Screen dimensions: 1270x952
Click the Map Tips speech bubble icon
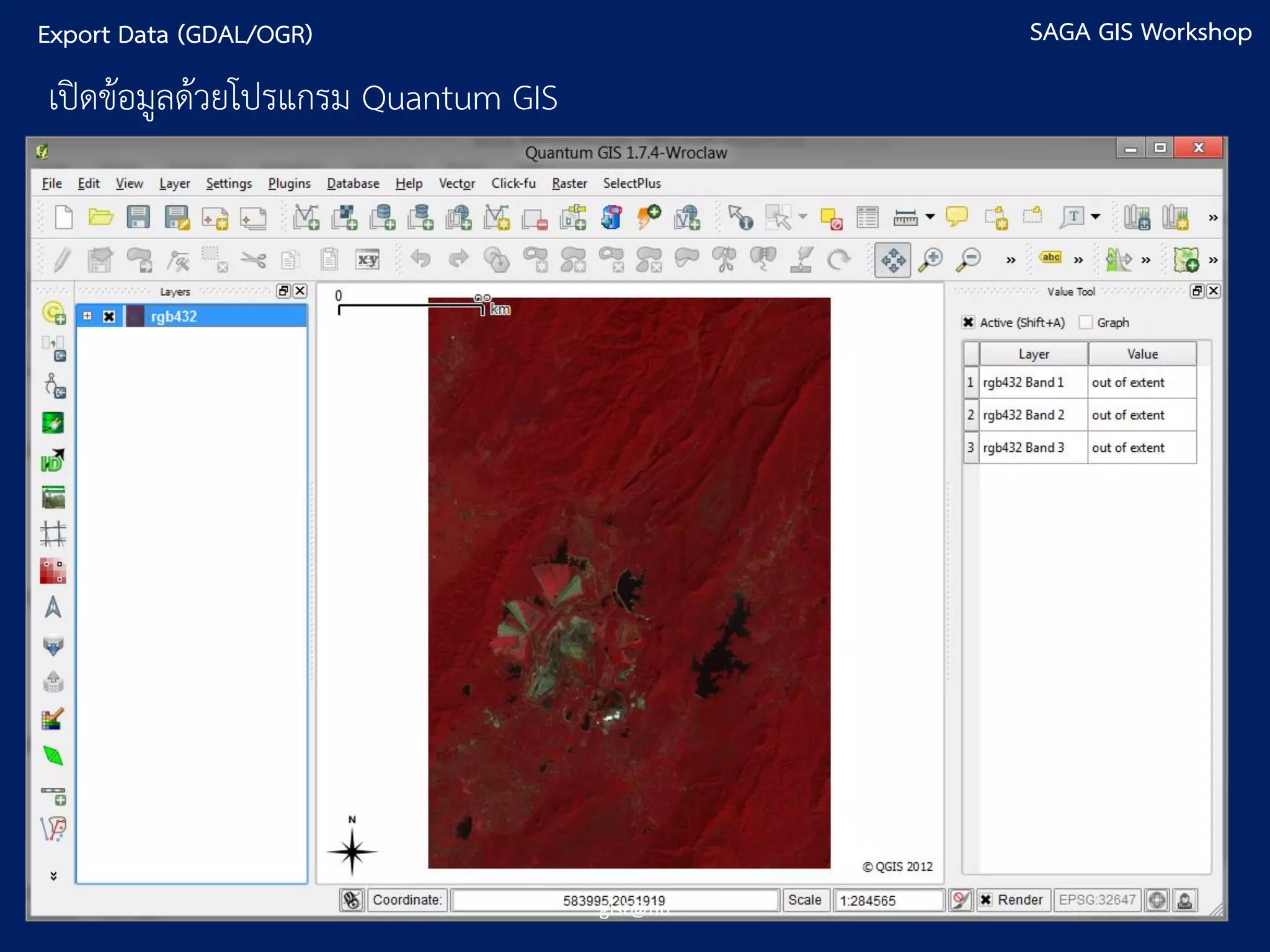957,216
